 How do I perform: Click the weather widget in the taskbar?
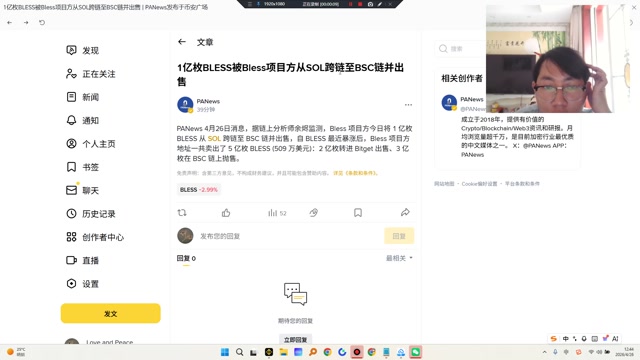[16, 352]
